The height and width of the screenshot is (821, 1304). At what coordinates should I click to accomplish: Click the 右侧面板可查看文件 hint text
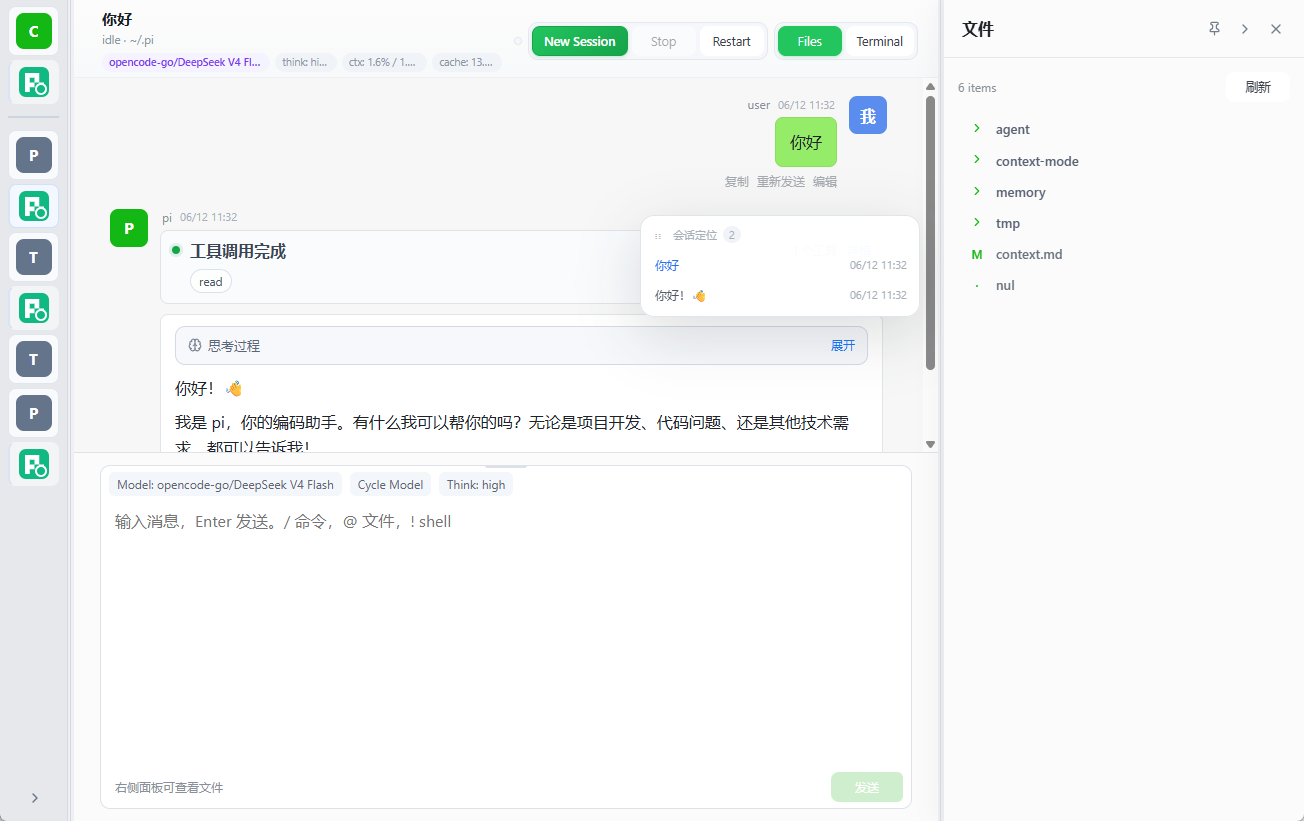(169, 788)
